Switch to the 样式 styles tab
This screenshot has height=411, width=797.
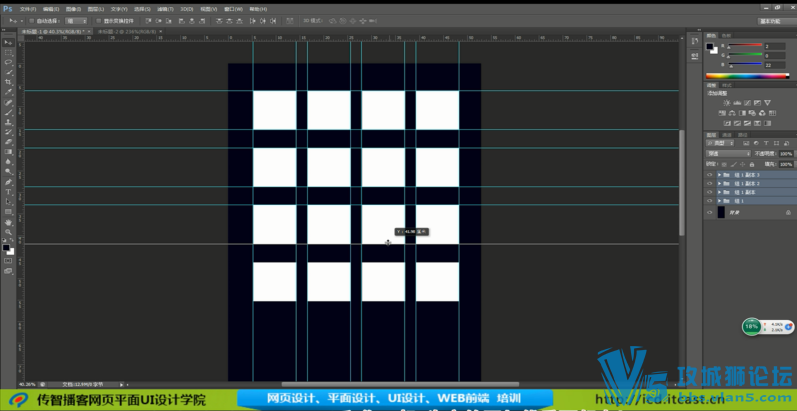pos(727,85)
